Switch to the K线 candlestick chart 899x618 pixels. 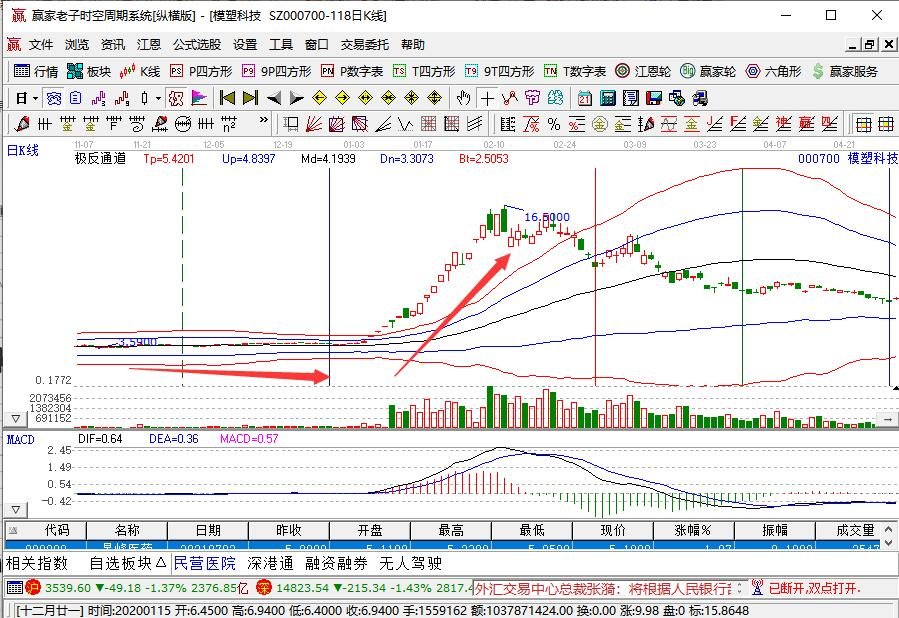tap(140, 71)
